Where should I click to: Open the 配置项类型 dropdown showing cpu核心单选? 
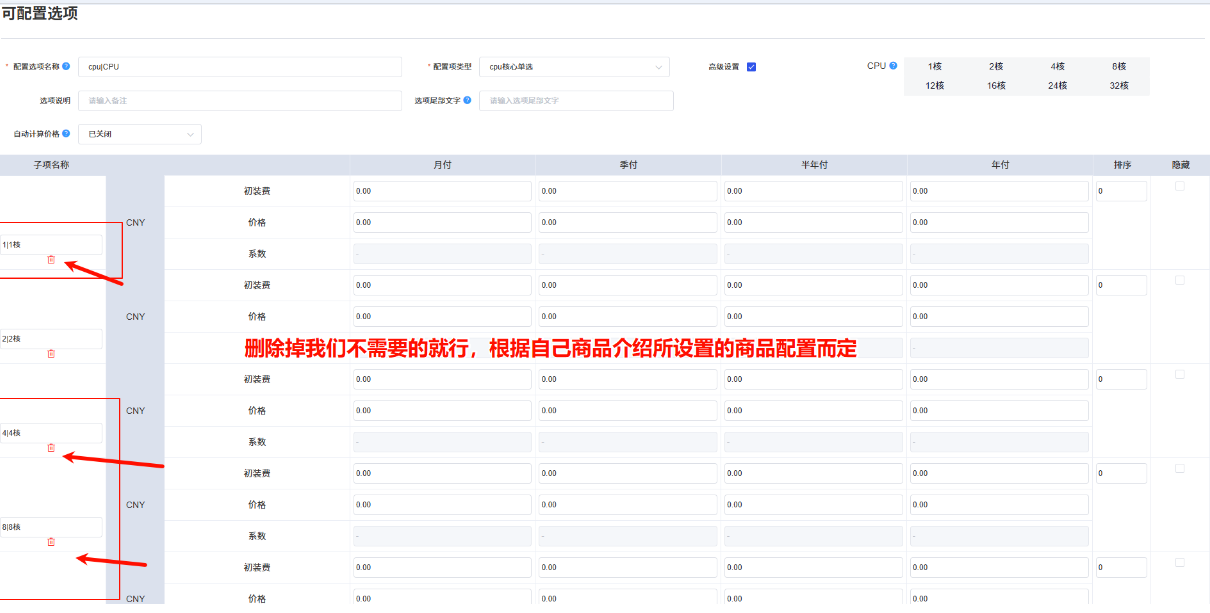click(x=575, y=67)
